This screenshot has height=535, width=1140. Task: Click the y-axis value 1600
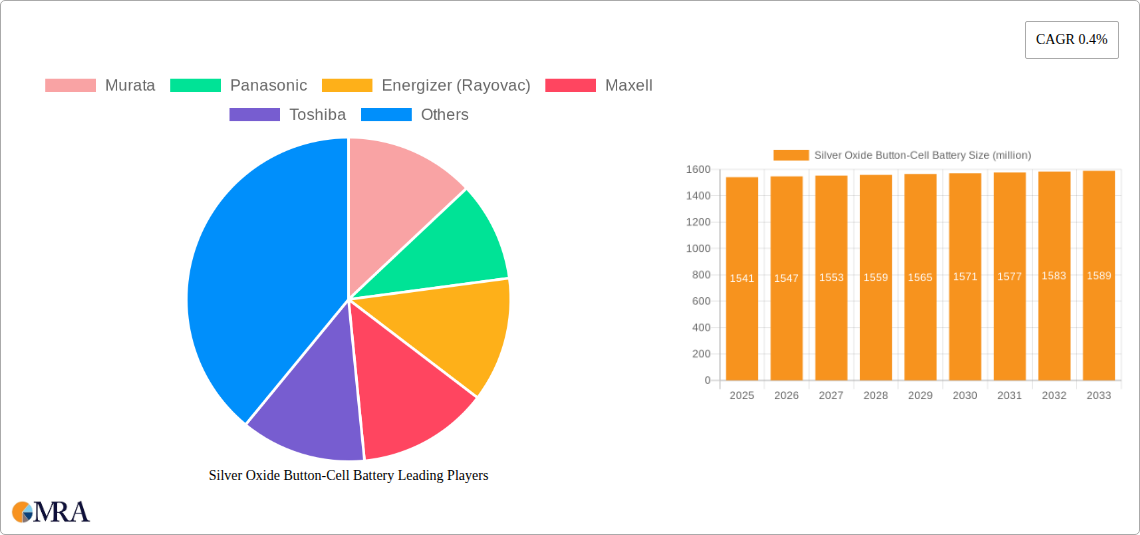tap(698, 169)
